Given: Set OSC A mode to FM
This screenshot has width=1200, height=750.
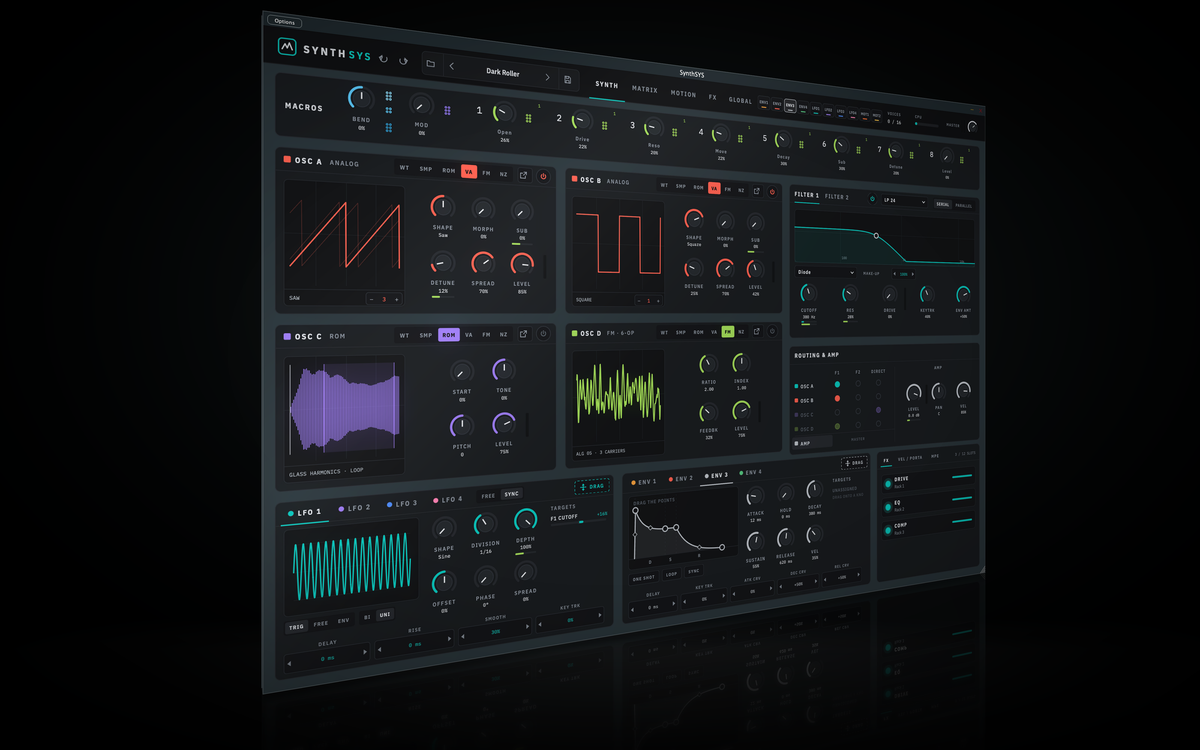Looking at the screenshot, I should click(x=487, y=173).
